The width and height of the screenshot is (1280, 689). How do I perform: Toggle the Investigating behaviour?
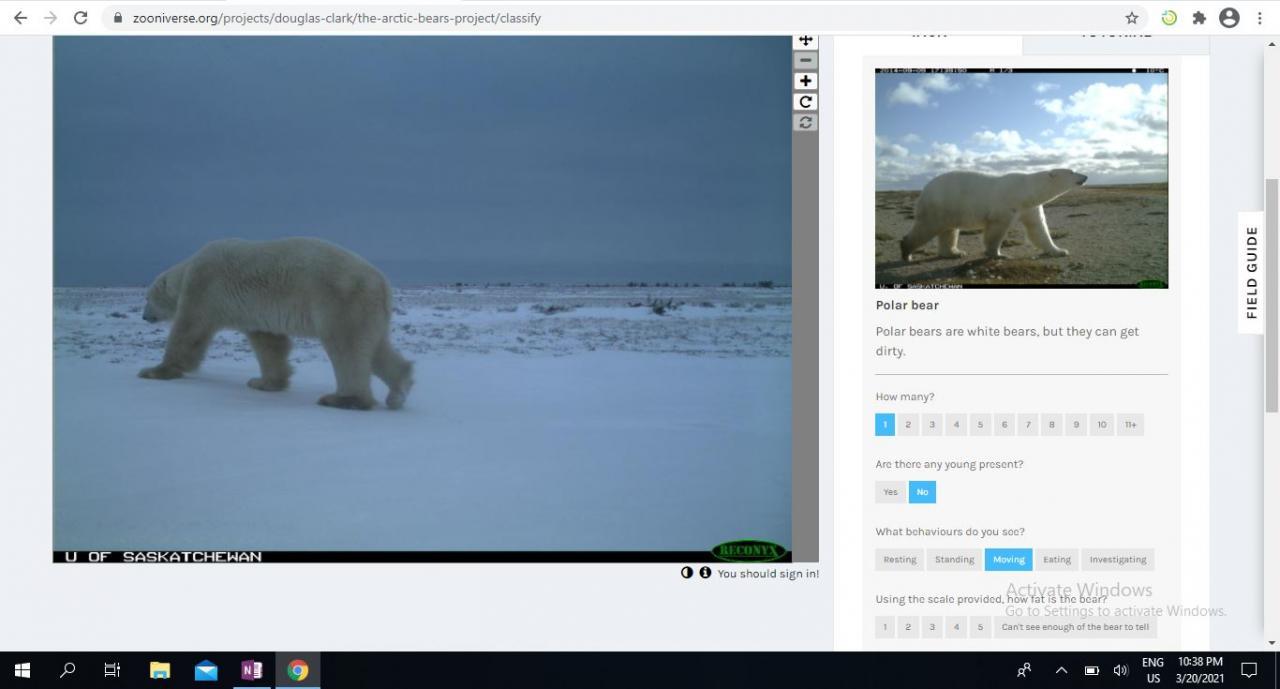[1118, 560]
